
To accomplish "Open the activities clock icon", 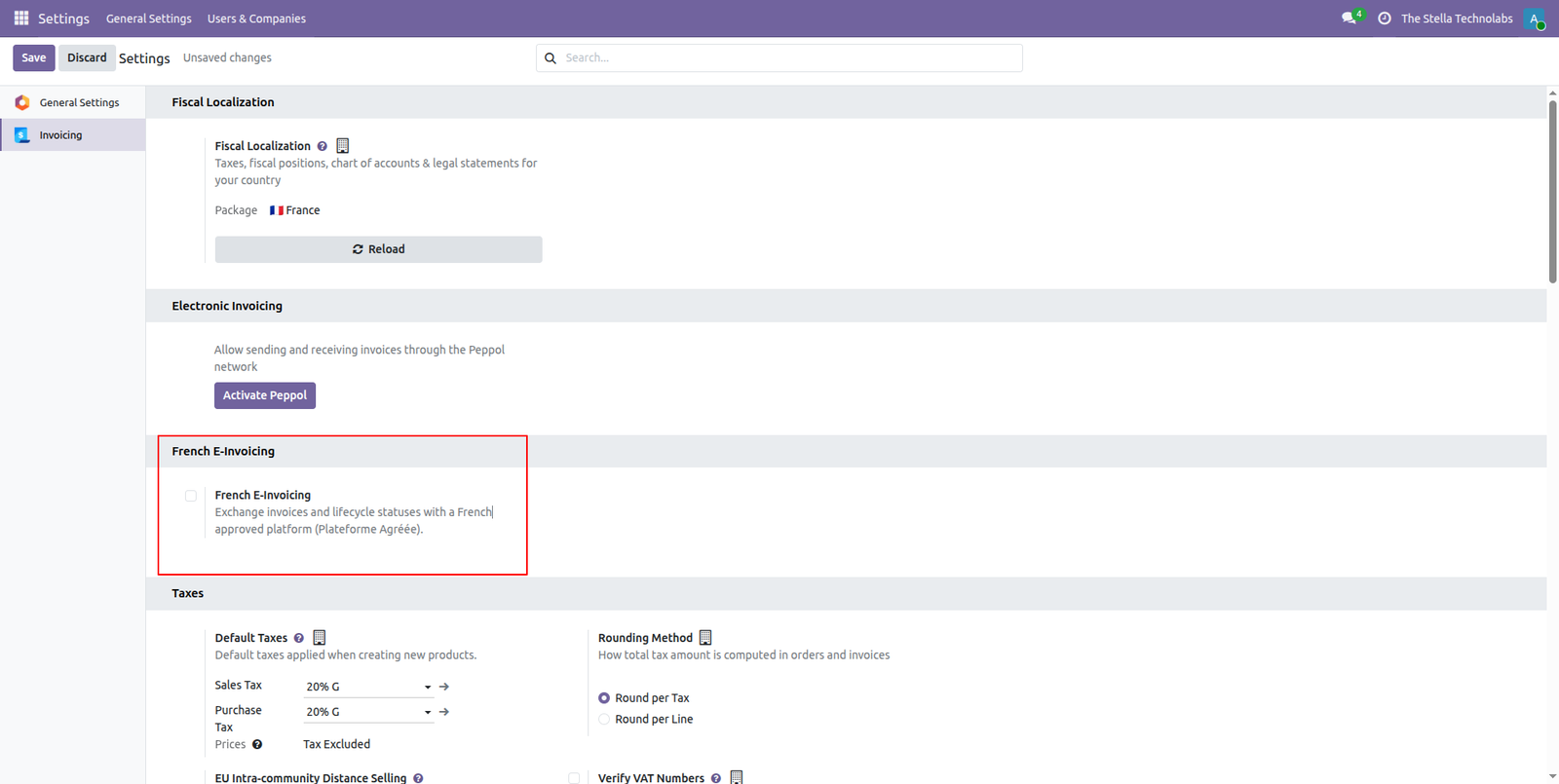I will pyautogui.click(x=1385, y=19).
